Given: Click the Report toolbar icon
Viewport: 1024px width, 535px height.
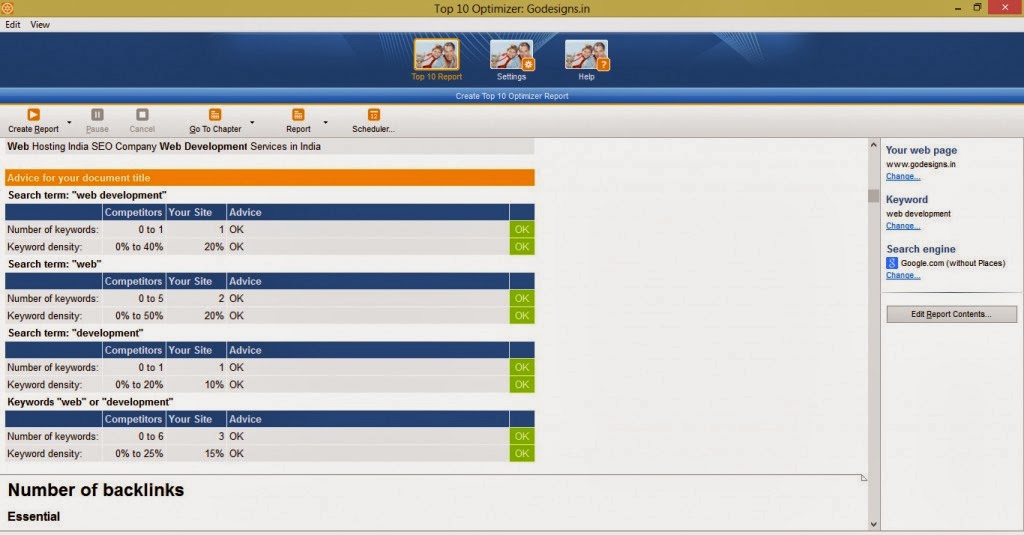Looking at the screenshot, I should pos(298,115).
